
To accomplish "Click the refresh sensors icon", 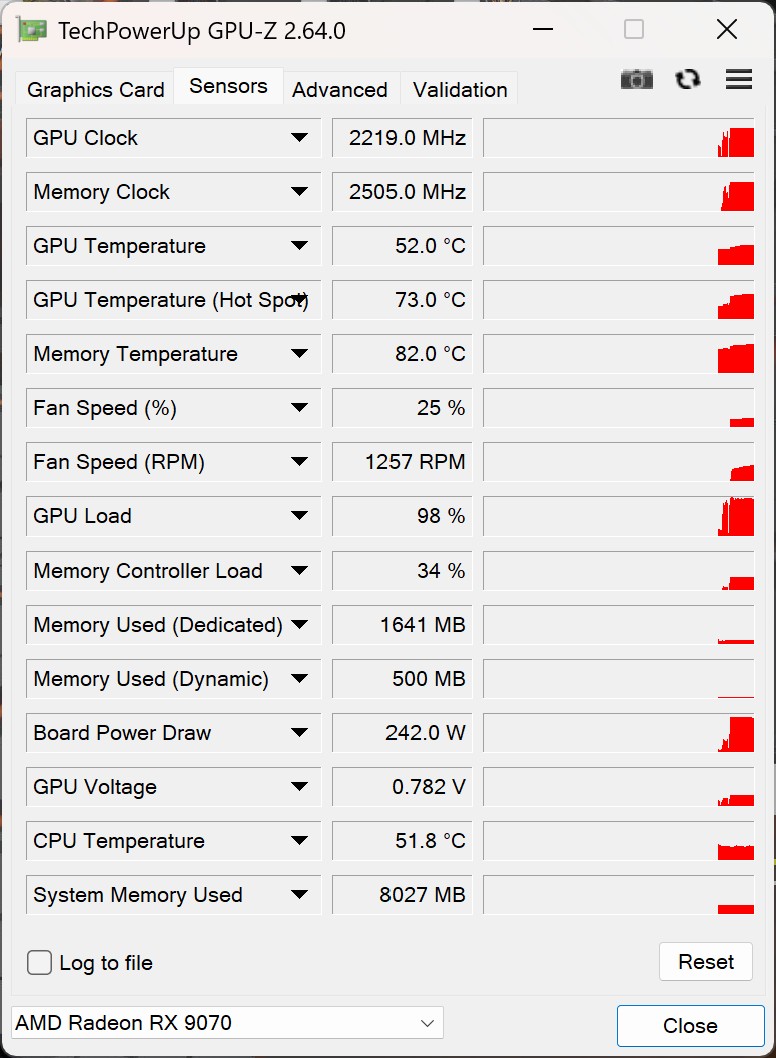I will pos(688,80).
